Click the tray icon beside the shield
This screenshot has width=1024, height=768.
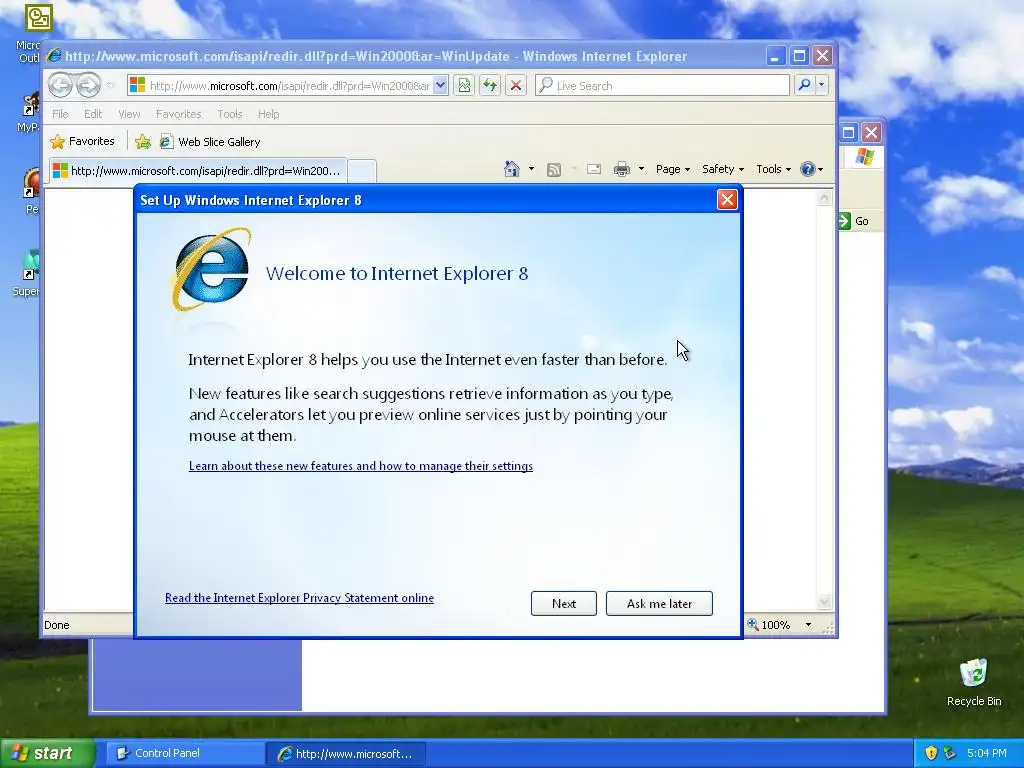pos(950,753)
